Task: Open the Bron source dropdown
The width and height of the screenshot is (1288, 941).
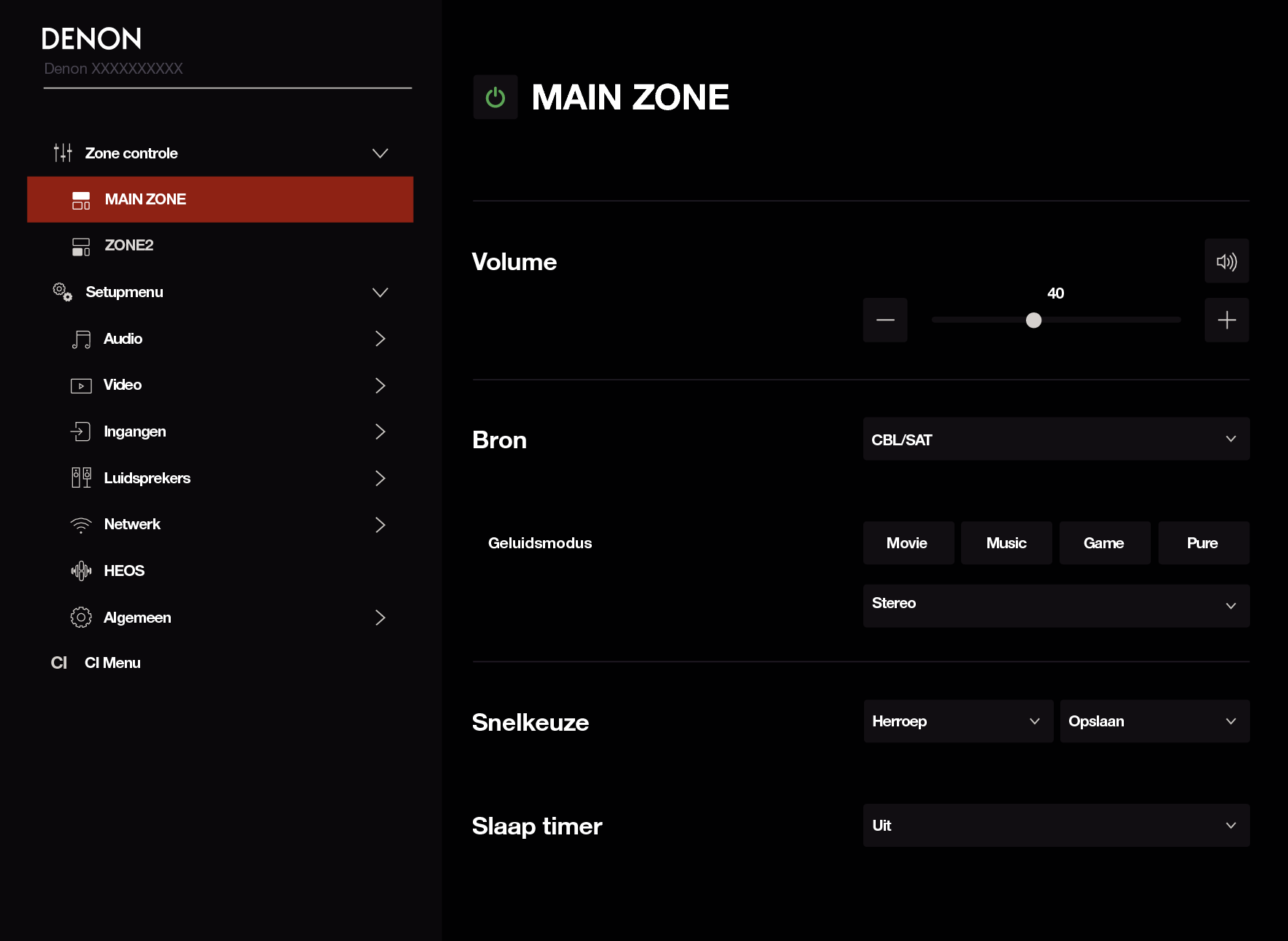Action: pos(1055,439)
